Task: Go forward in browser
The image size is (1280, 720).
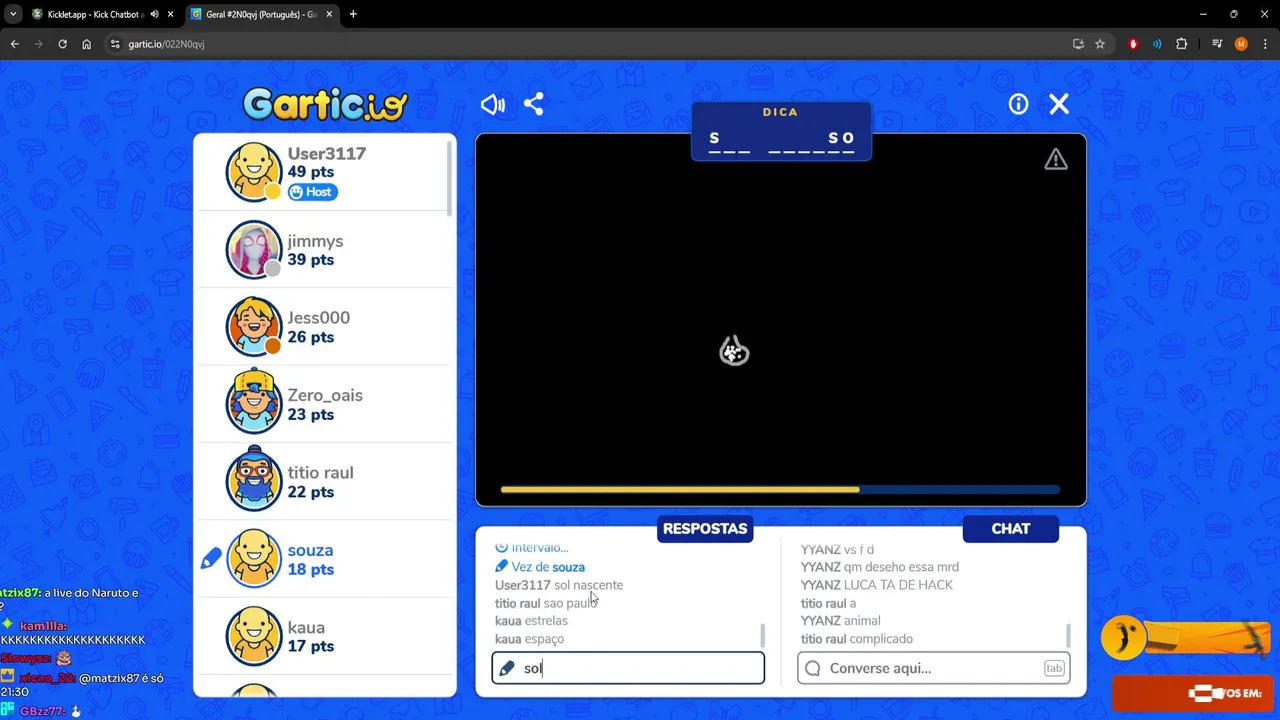Action: [39, 44]
